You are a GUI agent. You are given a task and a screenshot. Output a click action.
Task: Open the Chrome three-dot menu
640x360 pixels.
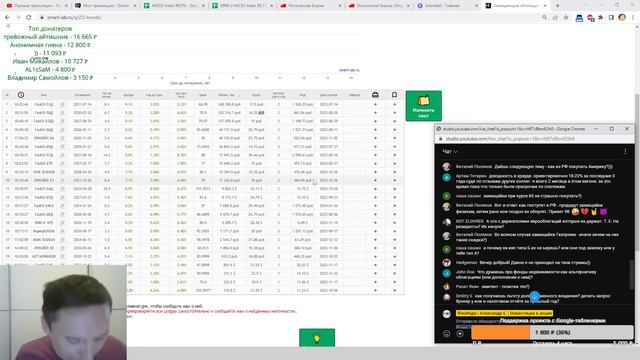click(x=633, y=18)
